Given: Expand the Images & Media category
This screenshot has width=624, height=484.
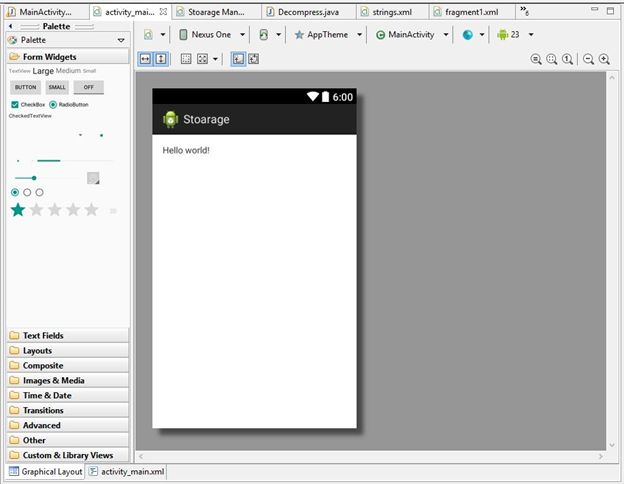Looking at the screenshot, I should (68, 381).
